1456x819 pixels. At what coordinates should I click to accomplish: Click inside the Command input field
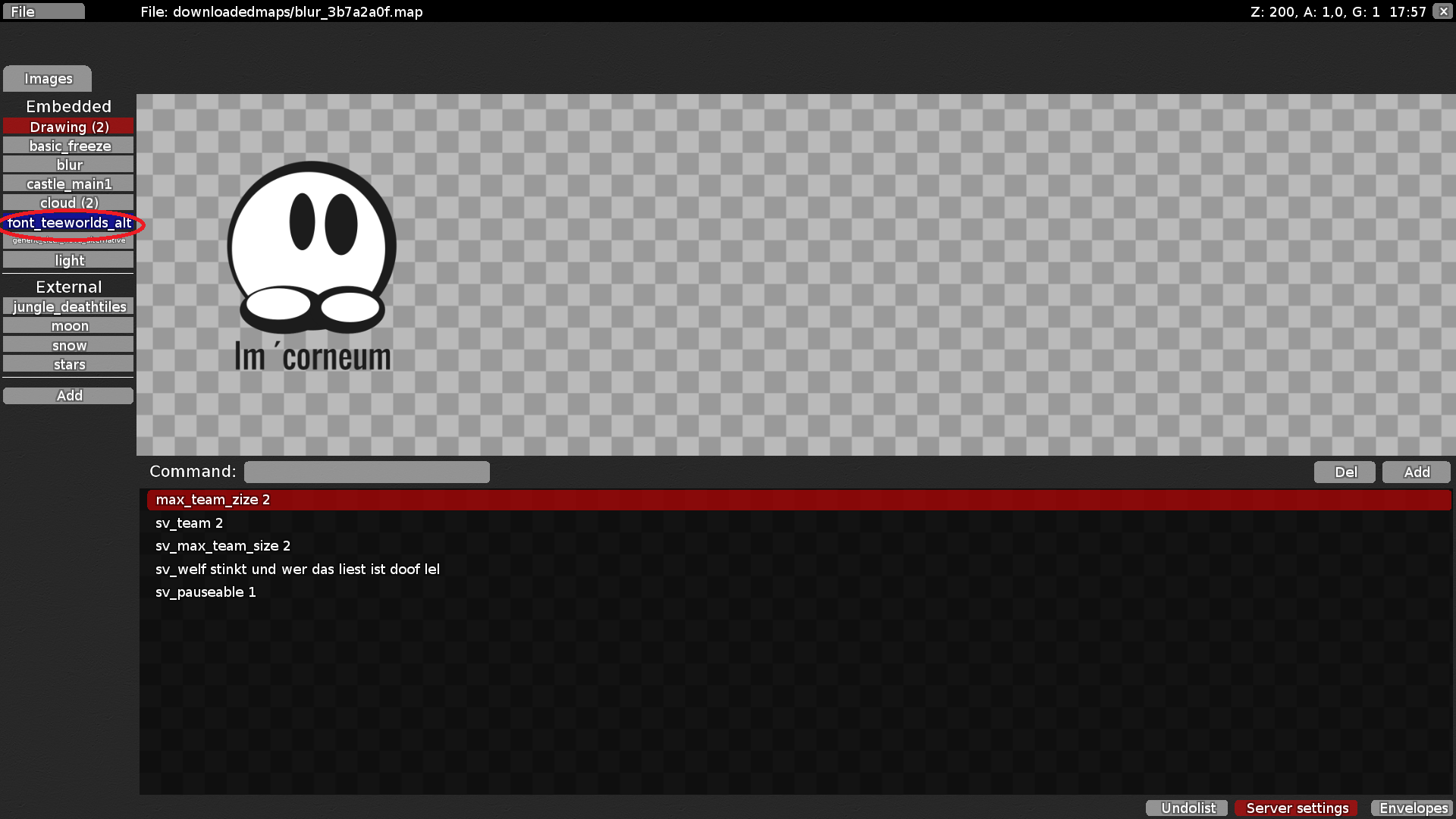tap(366, 471)
